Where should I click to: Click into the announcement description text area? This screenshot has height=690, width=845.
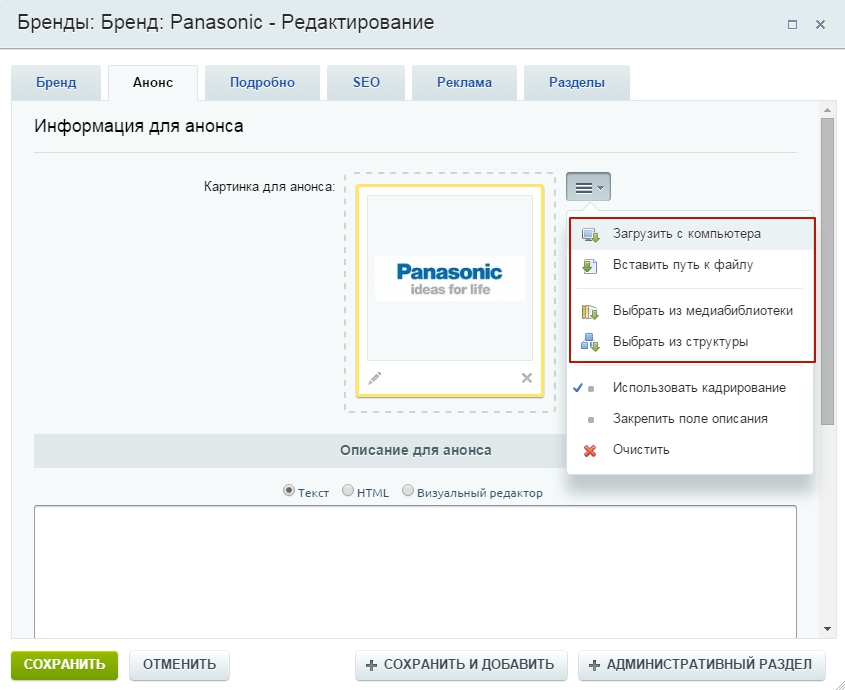[415, 571]
